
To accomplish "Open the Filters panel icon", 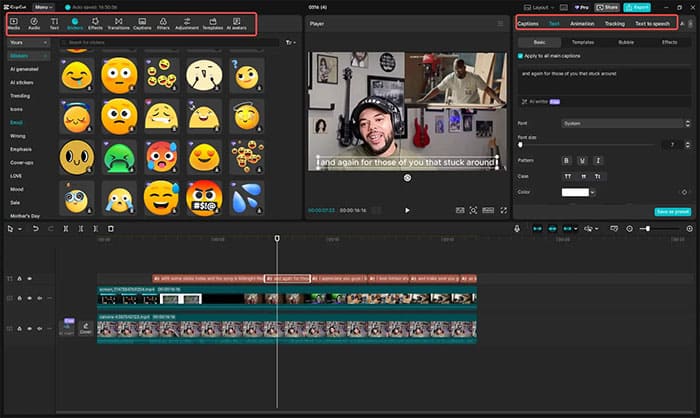I will point(163,24).
